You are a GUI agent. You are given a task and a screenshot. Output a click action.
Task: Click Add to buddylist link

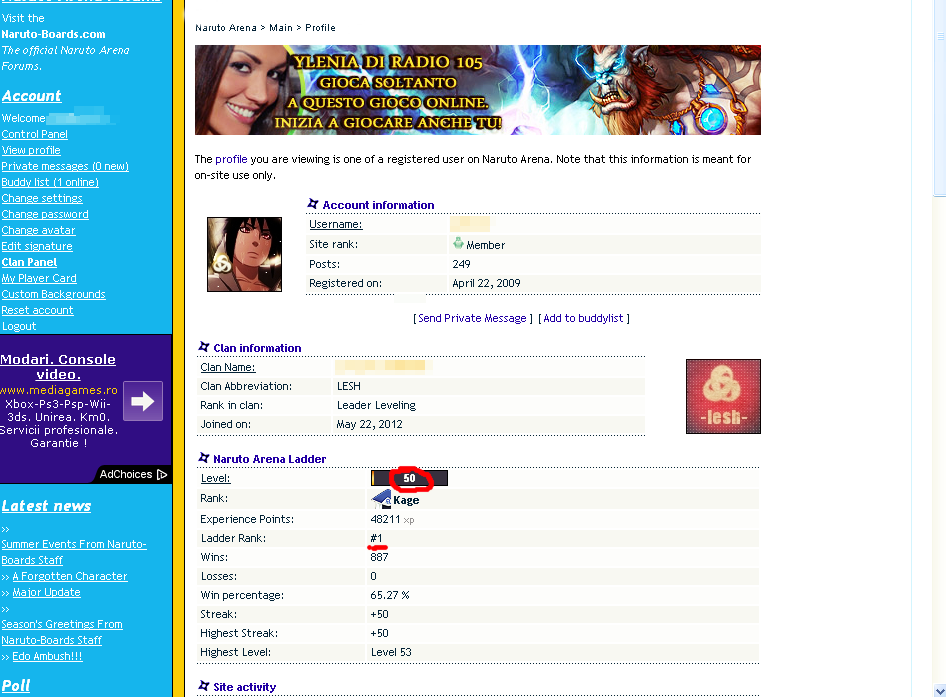(583, 318)
